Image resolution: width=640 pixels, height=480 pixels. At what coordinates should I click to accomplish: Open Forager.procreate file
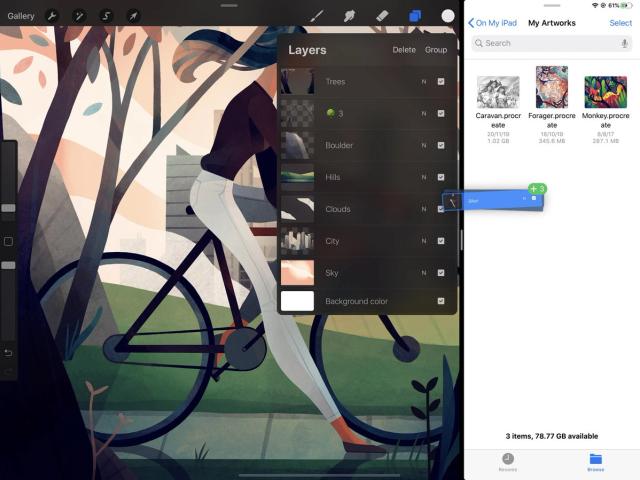point(552,105)
